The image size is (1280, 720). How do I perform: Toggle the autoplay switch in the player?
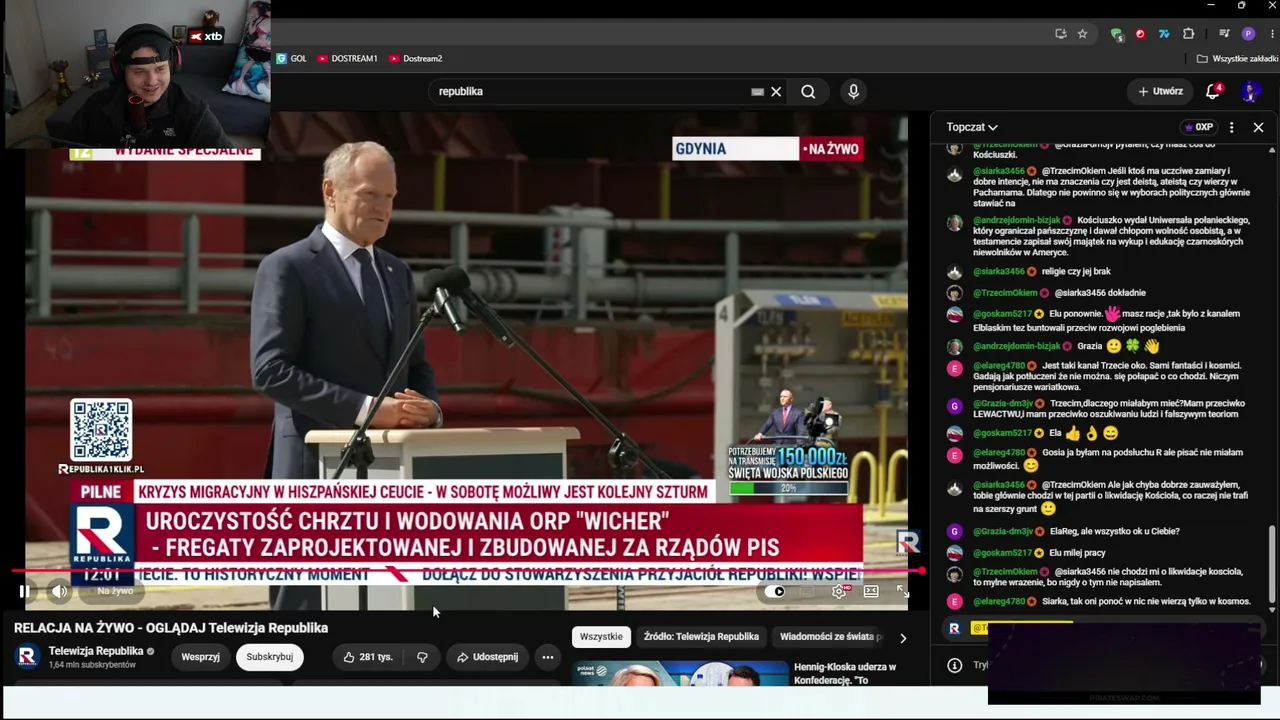click(775, 591)
